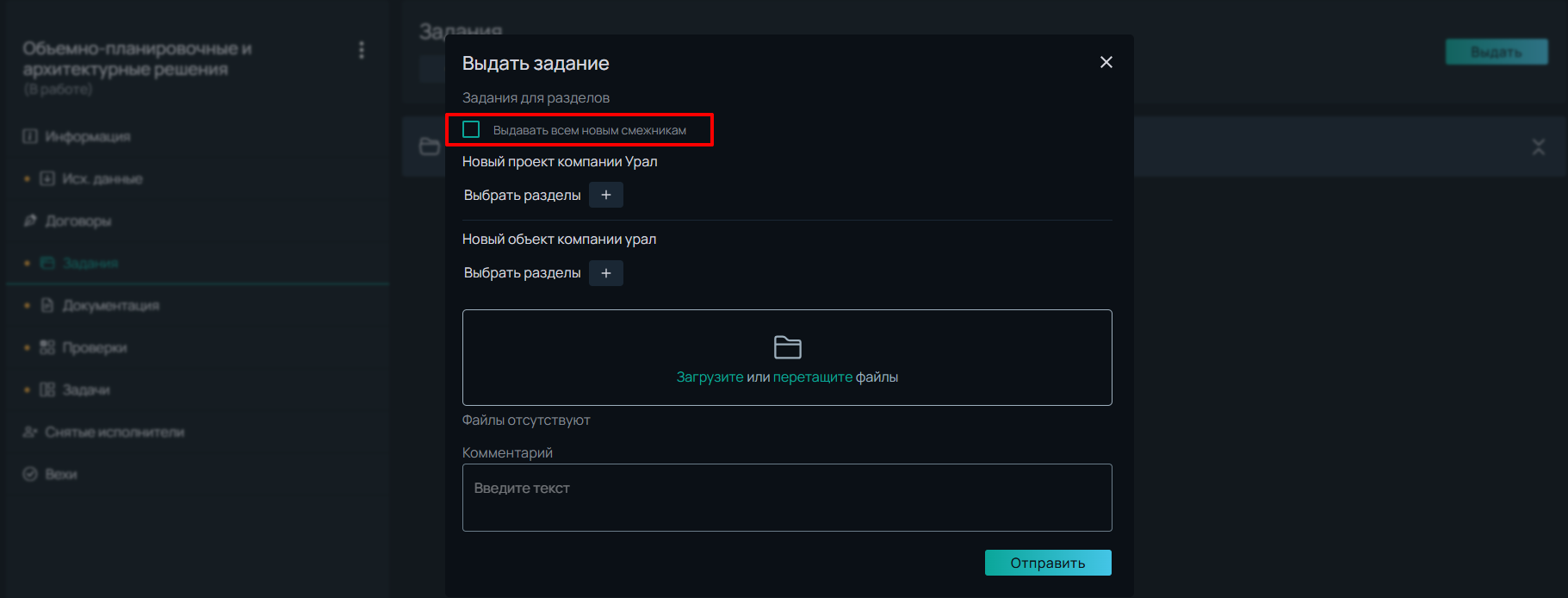Add sections for Новый проект компании Урал

(605, 196)
